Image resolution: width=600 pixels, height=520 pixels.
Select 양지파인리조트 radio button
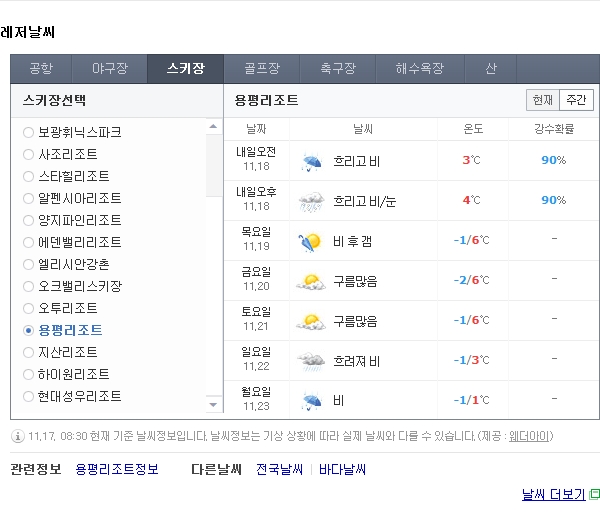pyautogui.click(x=28, y=220)
